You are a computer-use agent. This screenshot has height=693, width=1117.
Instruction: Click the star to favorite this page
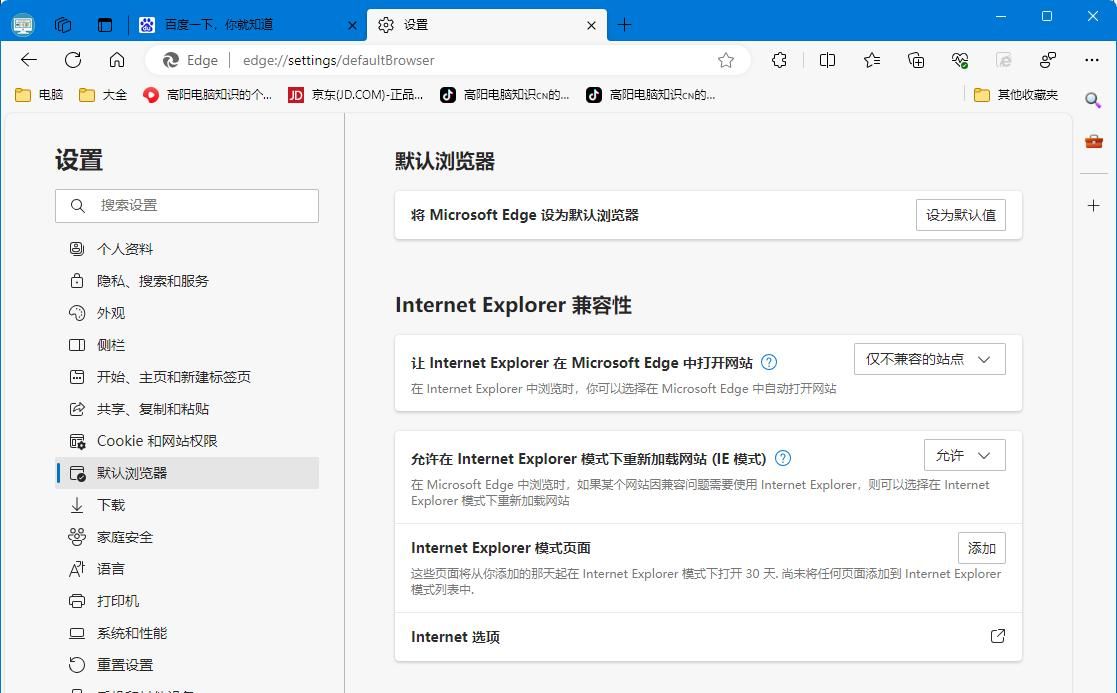point(726,60)
